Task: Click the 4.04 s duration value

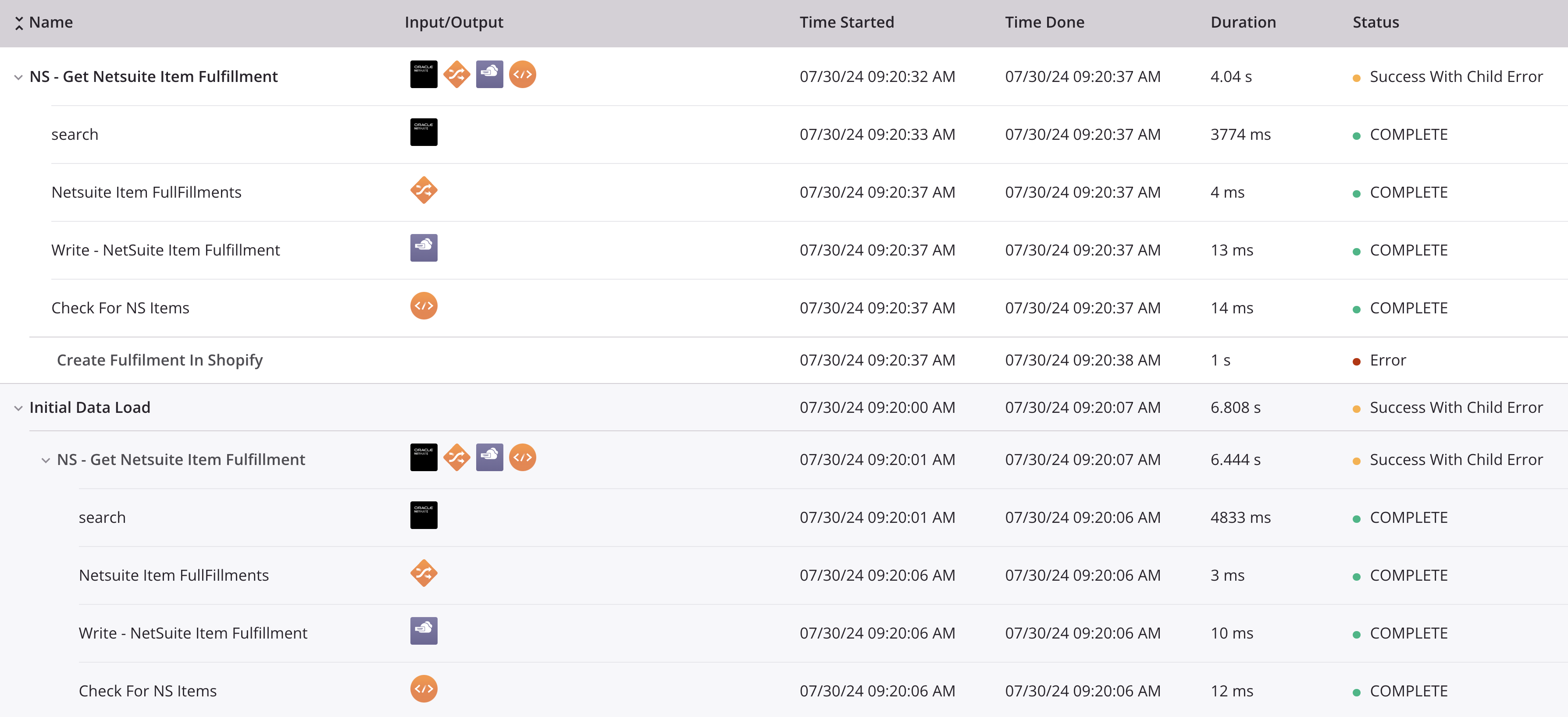Action: coord(1231,77)
